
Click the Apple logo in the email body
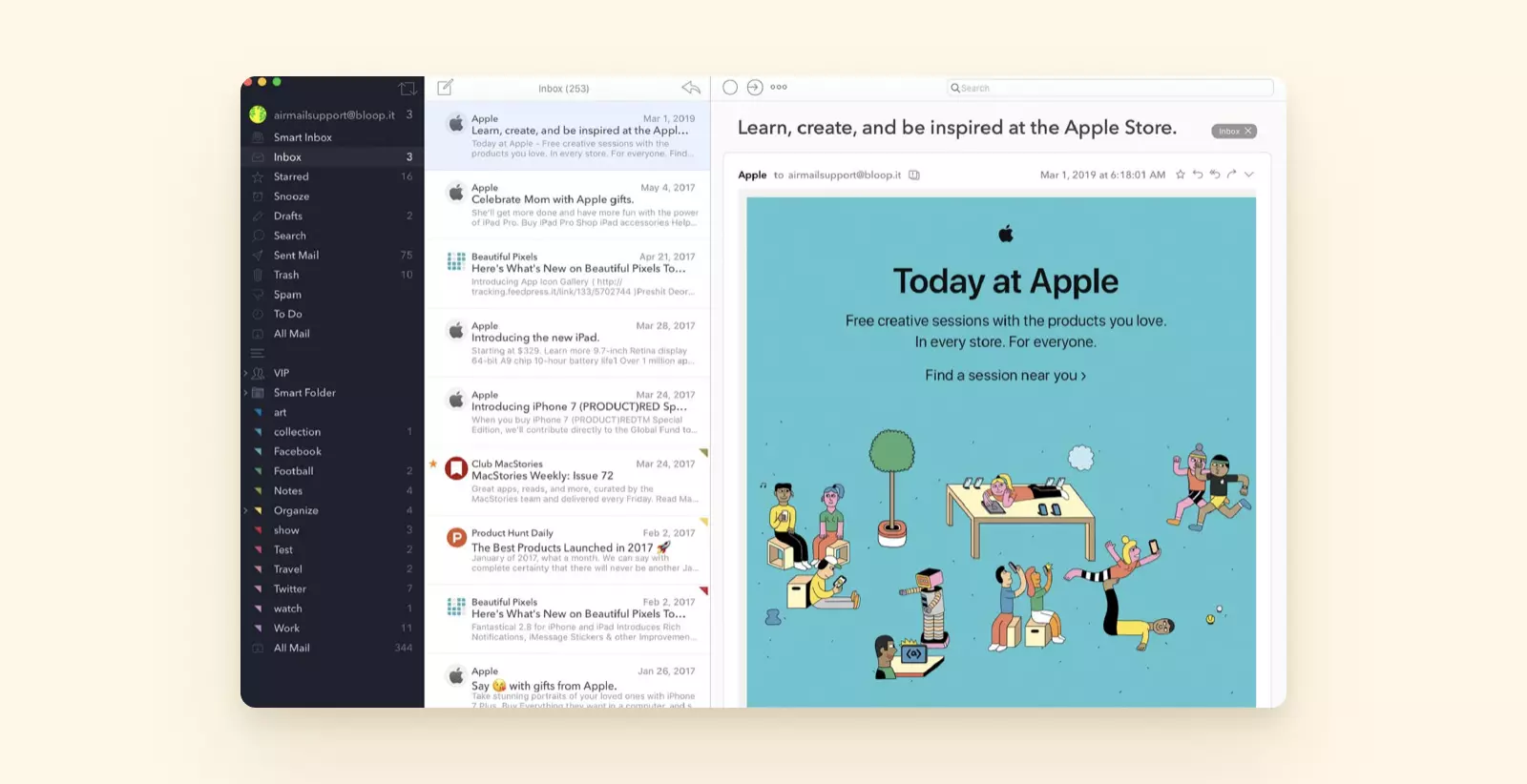[x=1006, y=233]
